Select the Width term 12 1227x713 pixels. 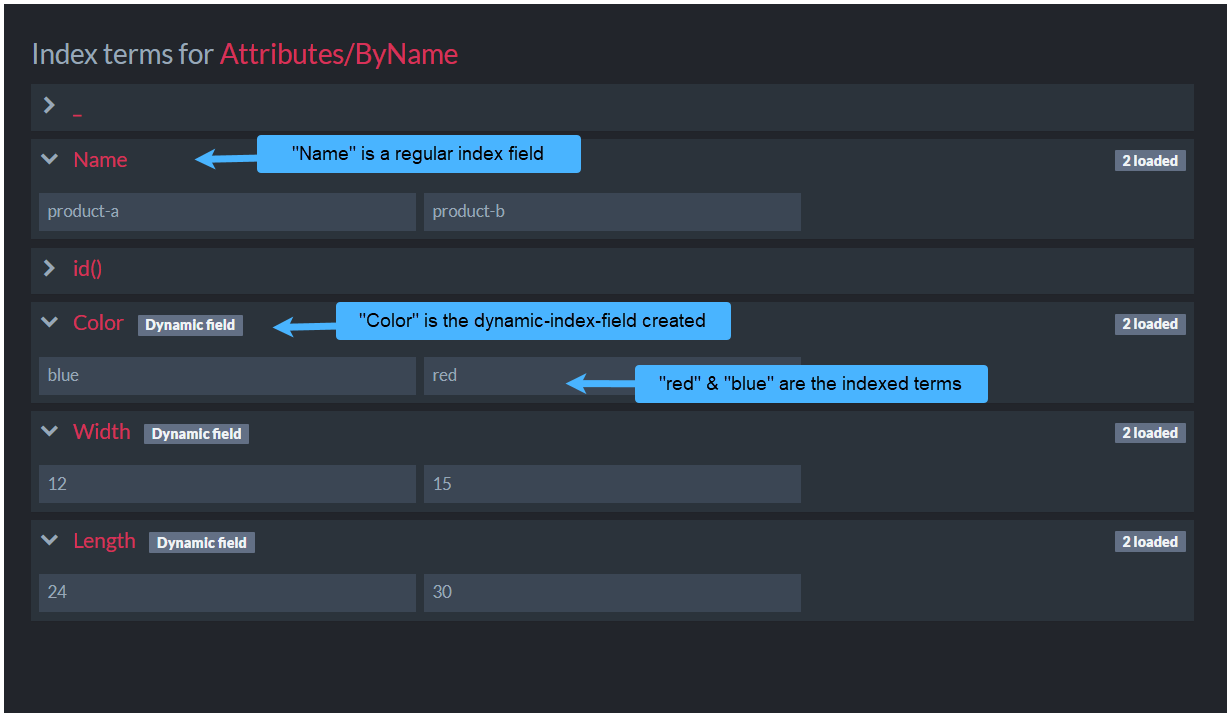[x=227, y=484]
